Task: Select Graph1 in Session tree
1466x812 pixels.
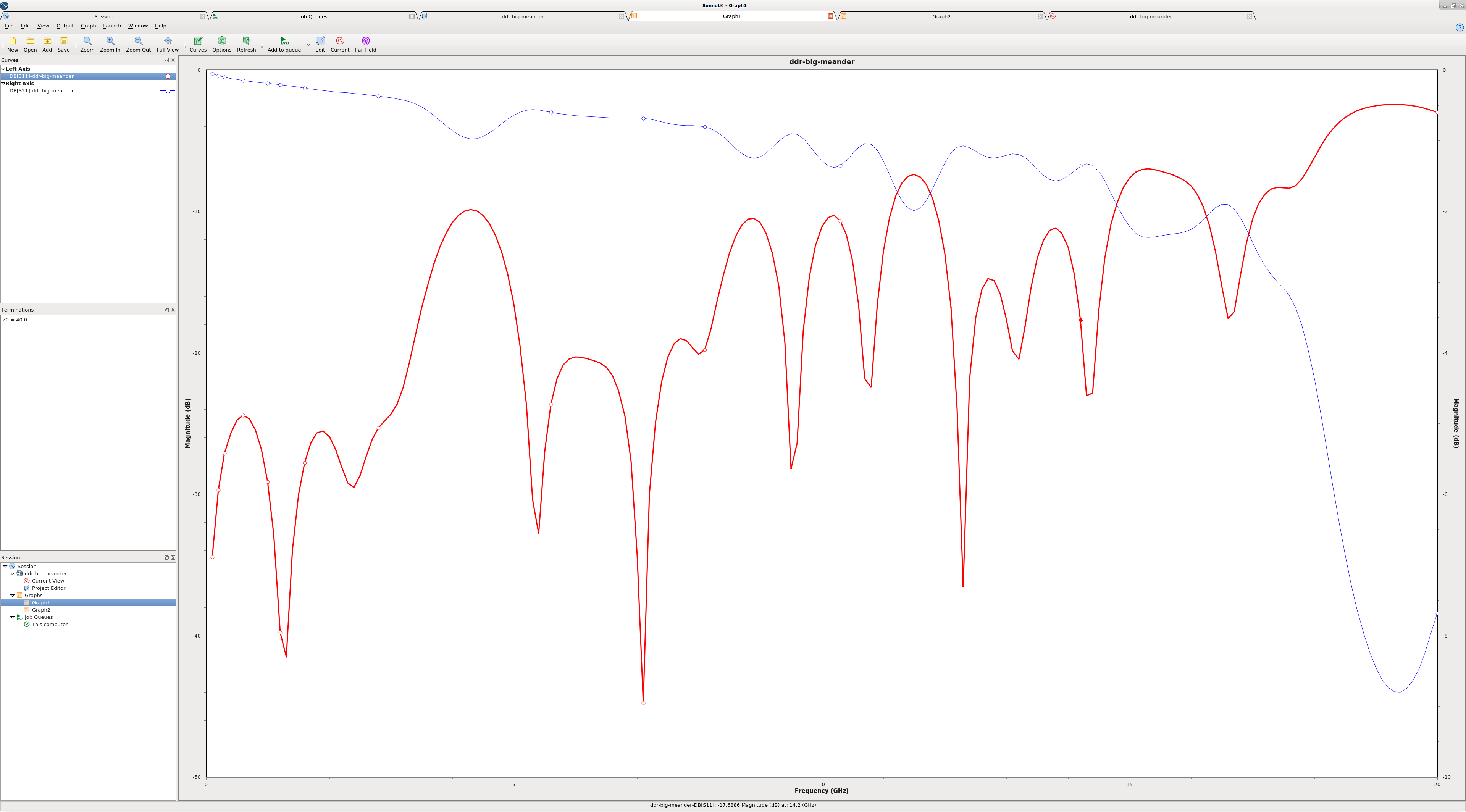Action: click(41, 602)
